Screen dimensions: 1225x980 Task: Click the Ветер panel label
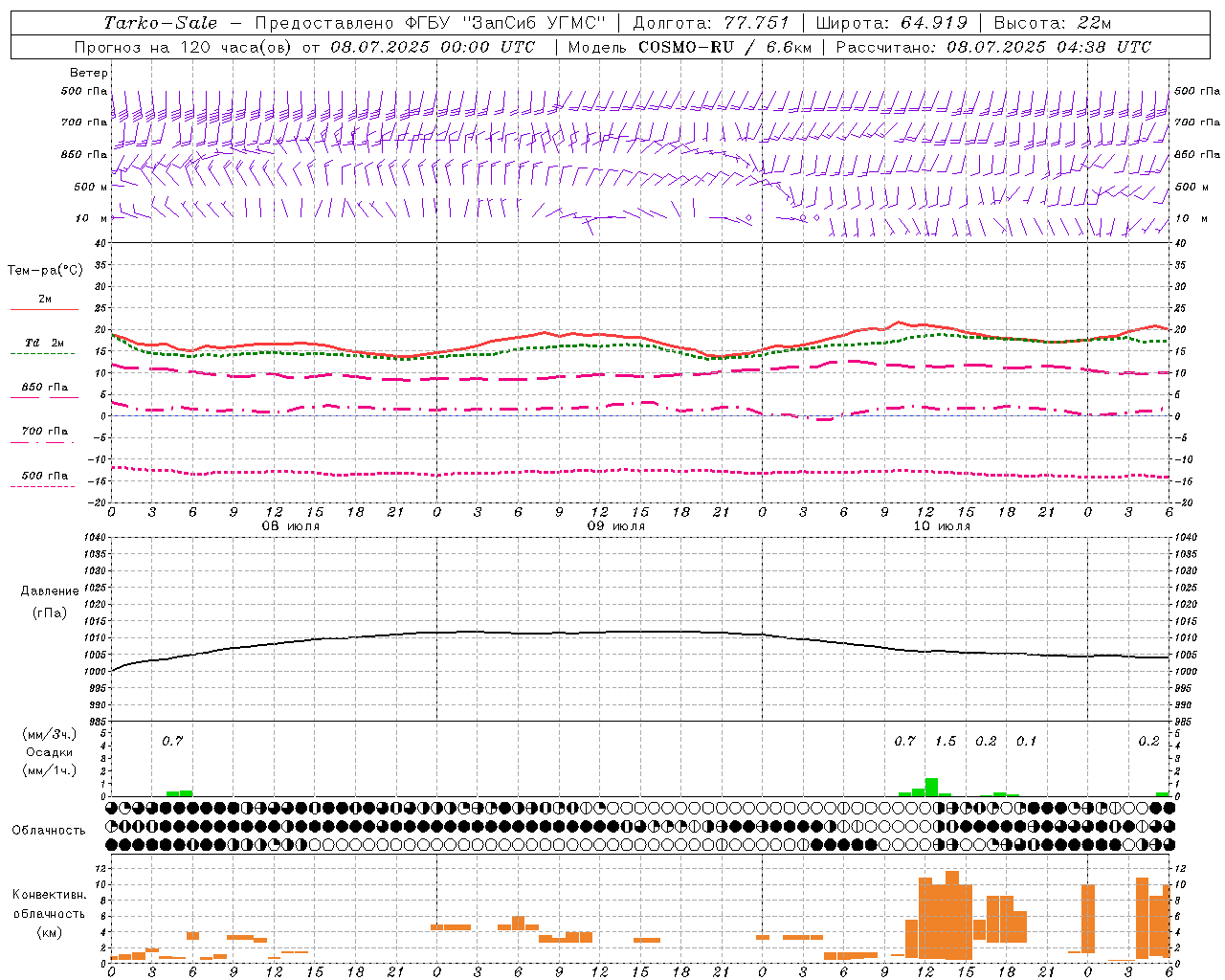point(88,73)
